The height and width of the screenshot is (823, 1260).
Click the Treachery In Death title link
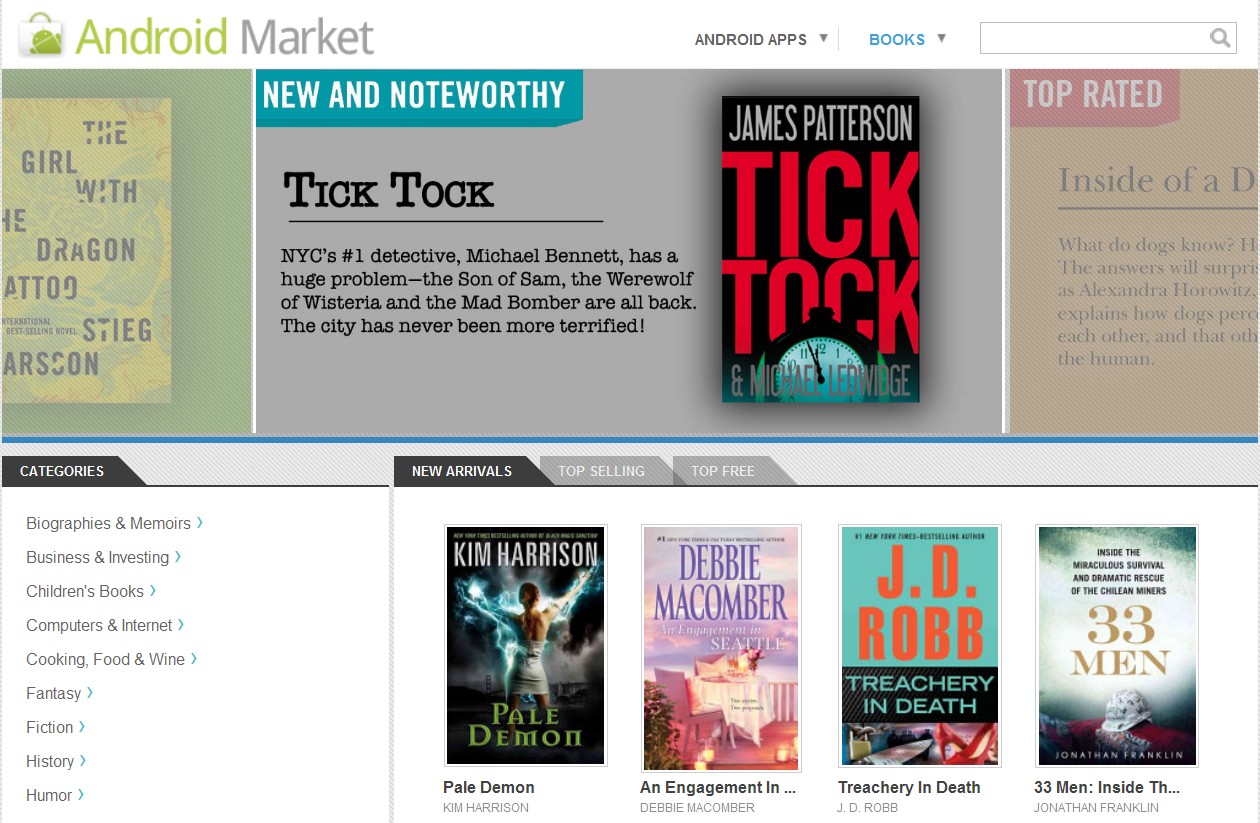point(909,787)
